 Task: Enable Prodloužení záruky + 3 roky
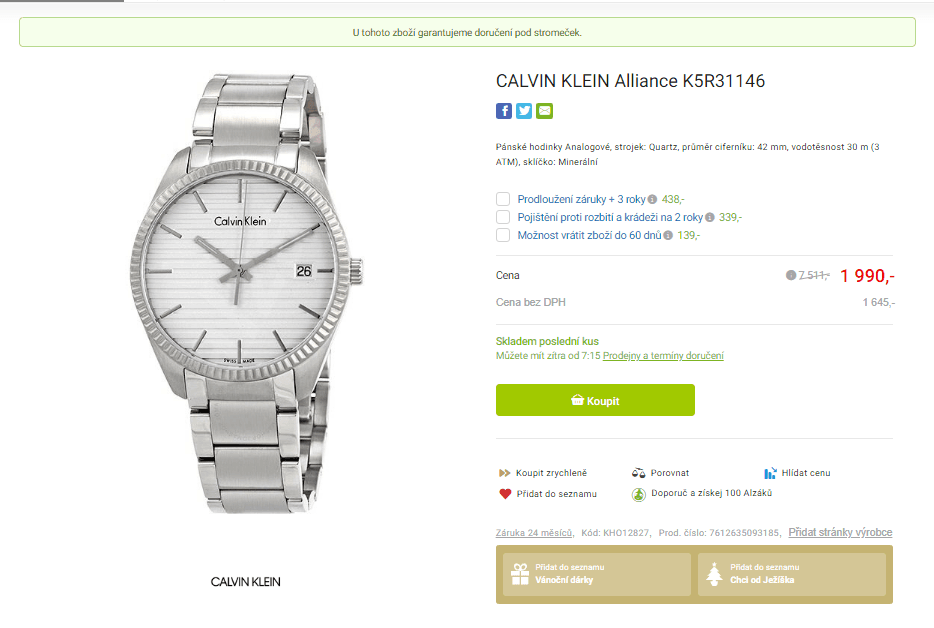pos(503,199)
